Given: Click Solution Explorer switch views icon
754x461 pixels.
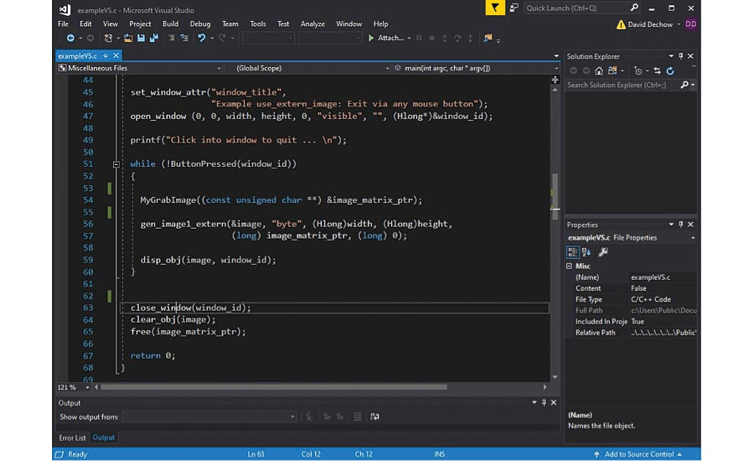Looking at the screenshot, I should 612,71.
